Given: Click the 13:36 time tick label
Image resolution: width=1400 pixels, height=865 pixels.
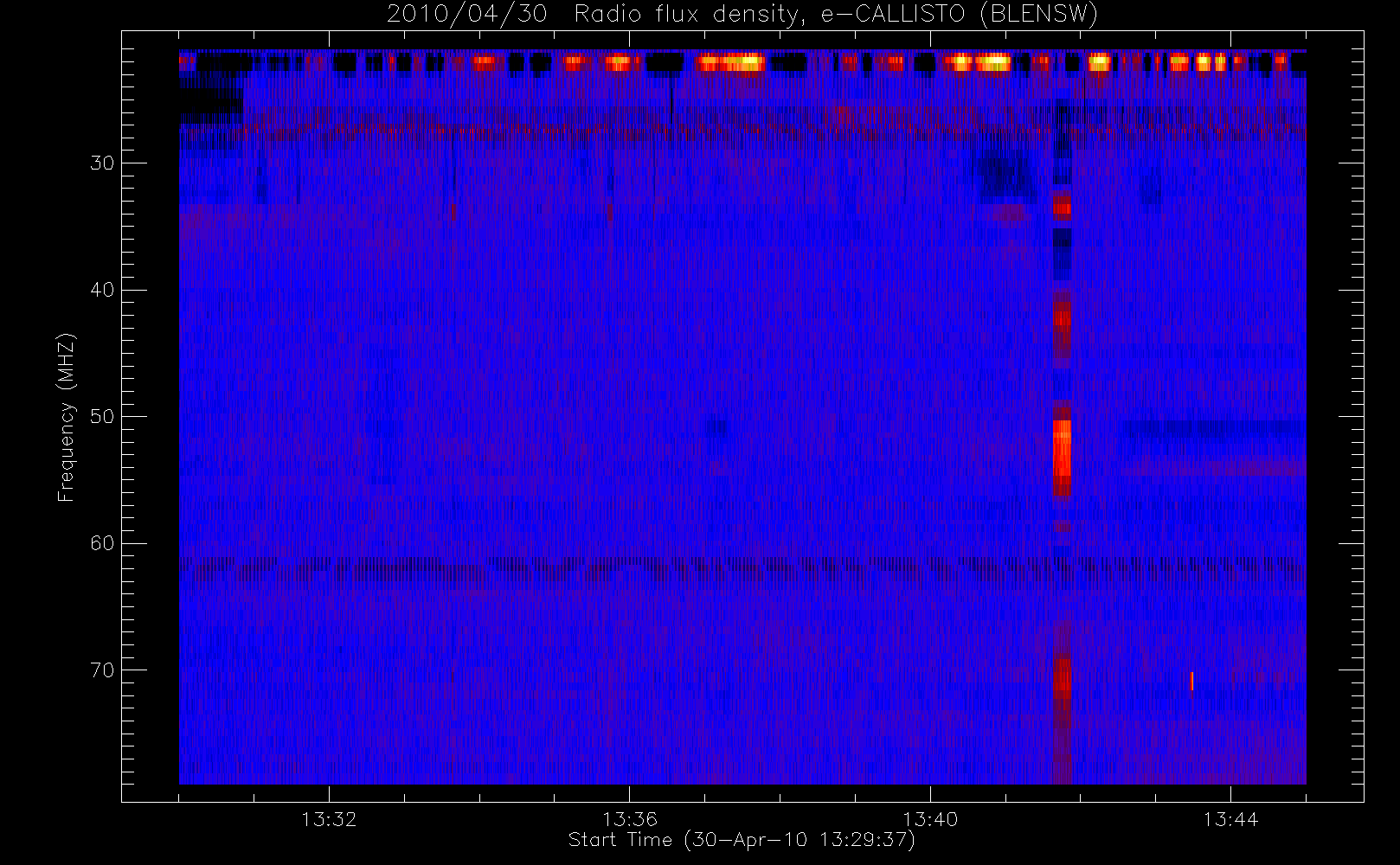Looking at the screenshot, I should point(630,818).
